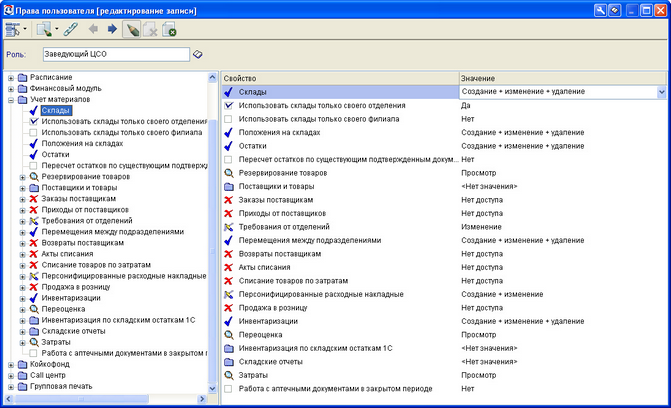Click the Значение column header
The image size is (671, 408).
[563, 78]
